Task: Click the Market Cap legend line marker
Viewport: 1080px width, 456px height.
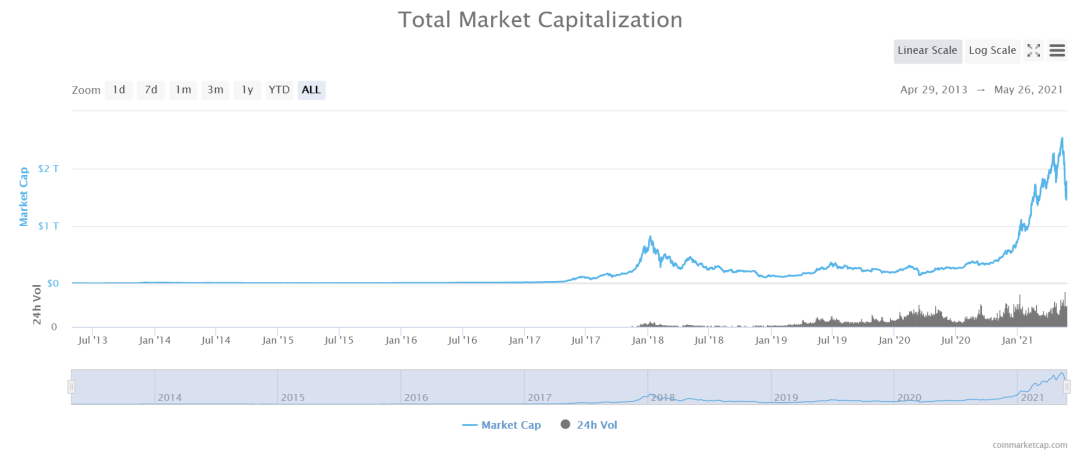Action: tap(469, 425)
